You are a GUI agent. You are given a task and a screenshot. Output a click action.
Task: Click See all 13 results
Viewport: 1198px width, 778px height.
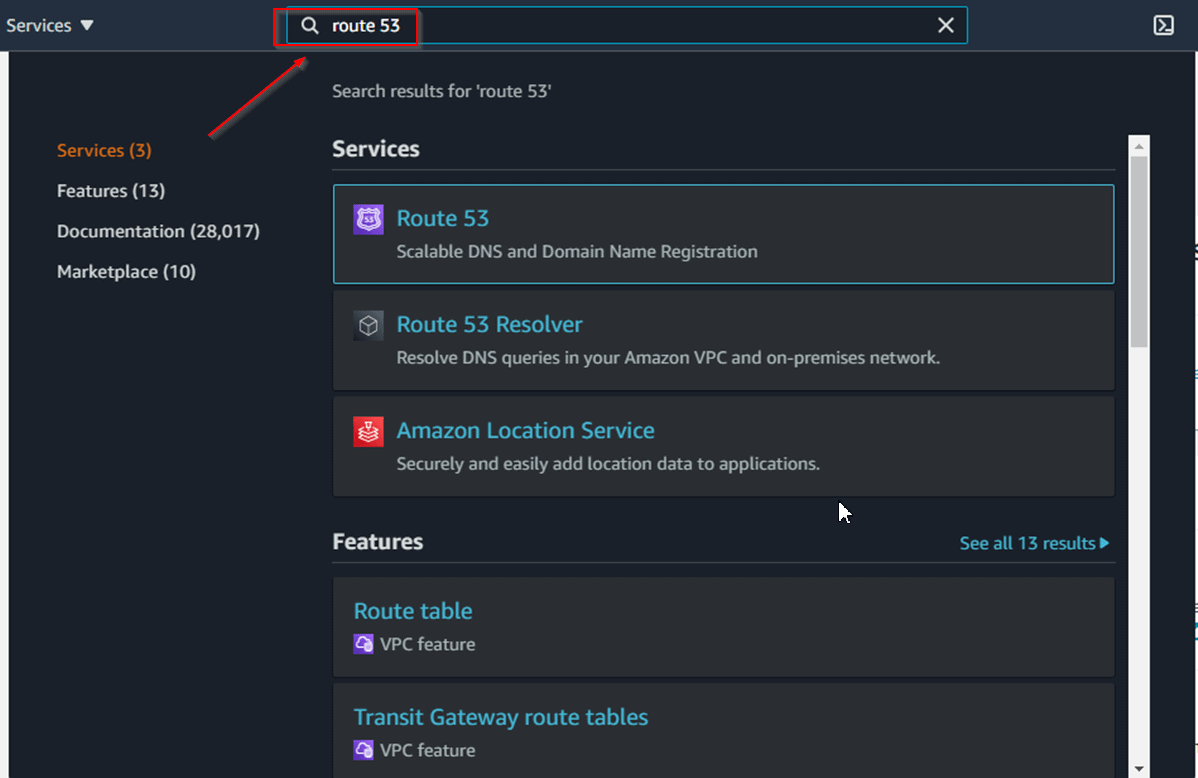[1028, 543]
